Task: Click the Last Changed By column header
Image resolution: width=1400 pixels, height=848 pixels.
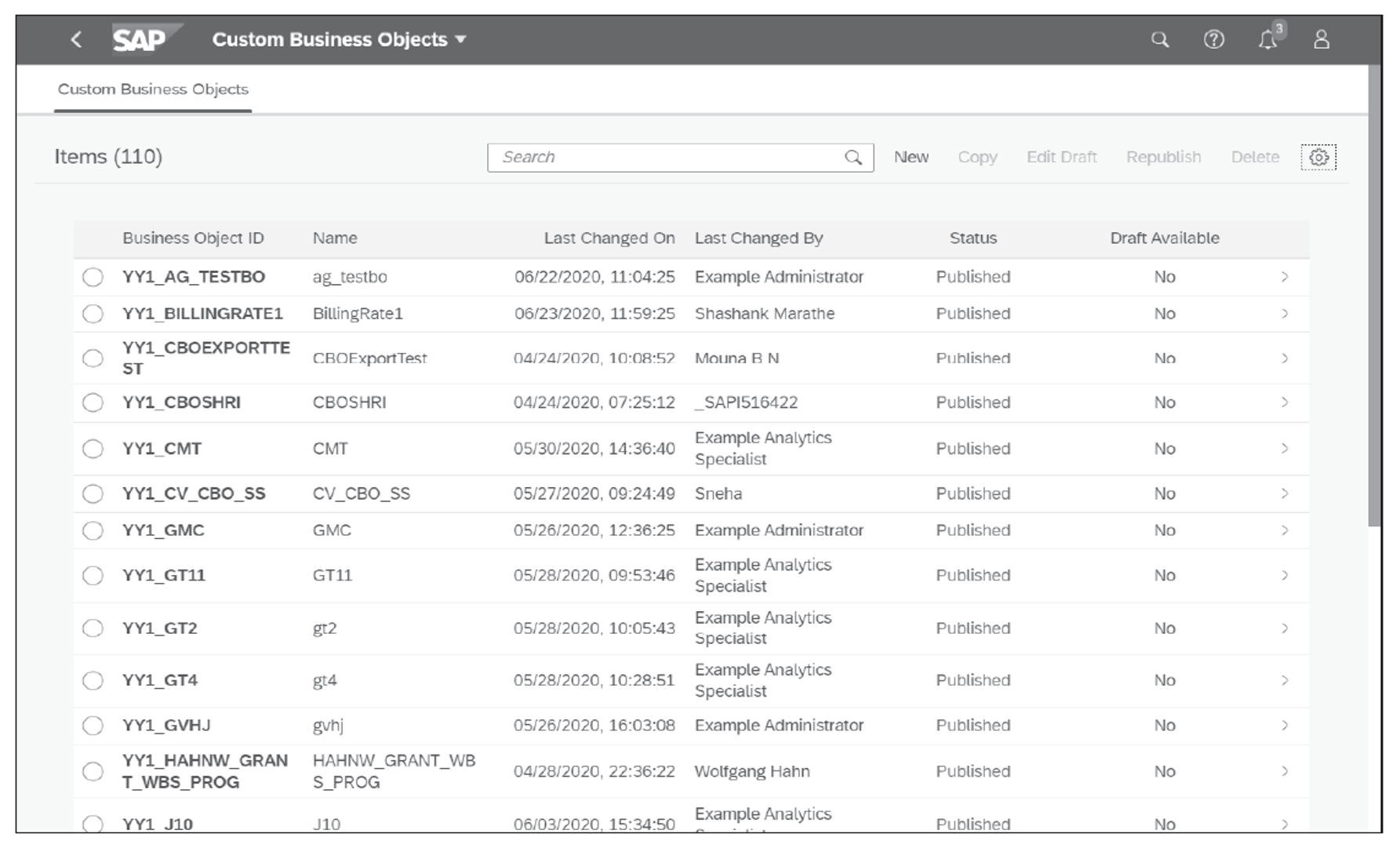Action: (758, 238)
